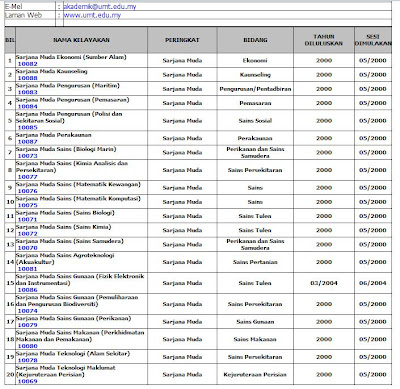
Task: Open the 10081 Akuakultur code link
Action: click(x=28, y=269)
